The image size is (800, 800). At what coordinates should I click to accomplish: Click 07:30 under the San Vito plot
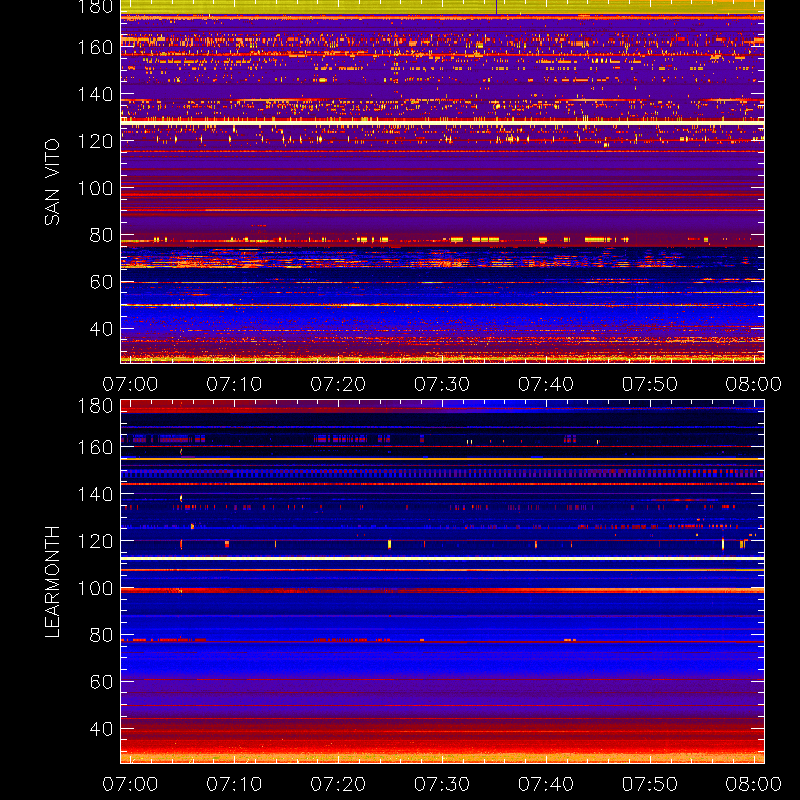pyautogui.click(x=442, y=384)
